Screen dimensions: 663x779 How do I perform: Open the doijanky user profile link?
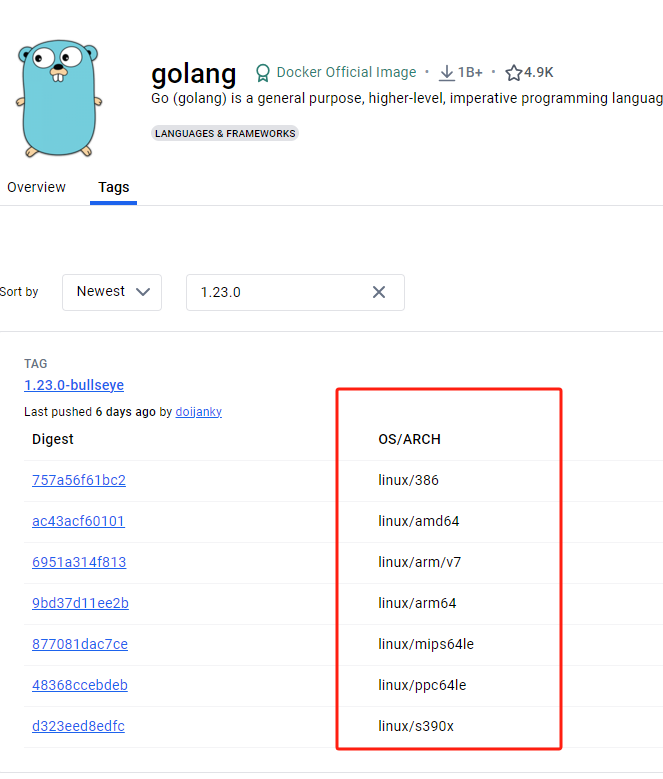click(x=199, y=412)
